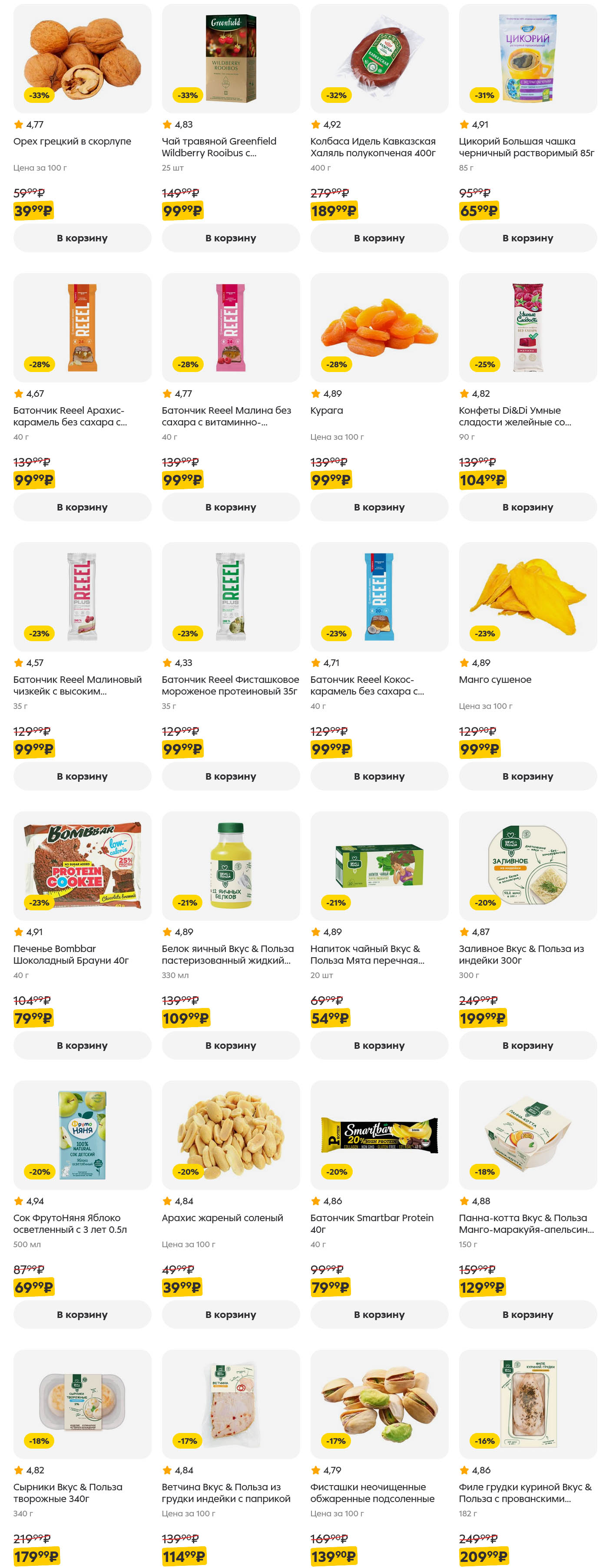The height and width of the screenshot is (1568, 606).
Task: Add Печенье Bombbar Шоколадный Брауни to cart
Action: tap(82, 1045)
